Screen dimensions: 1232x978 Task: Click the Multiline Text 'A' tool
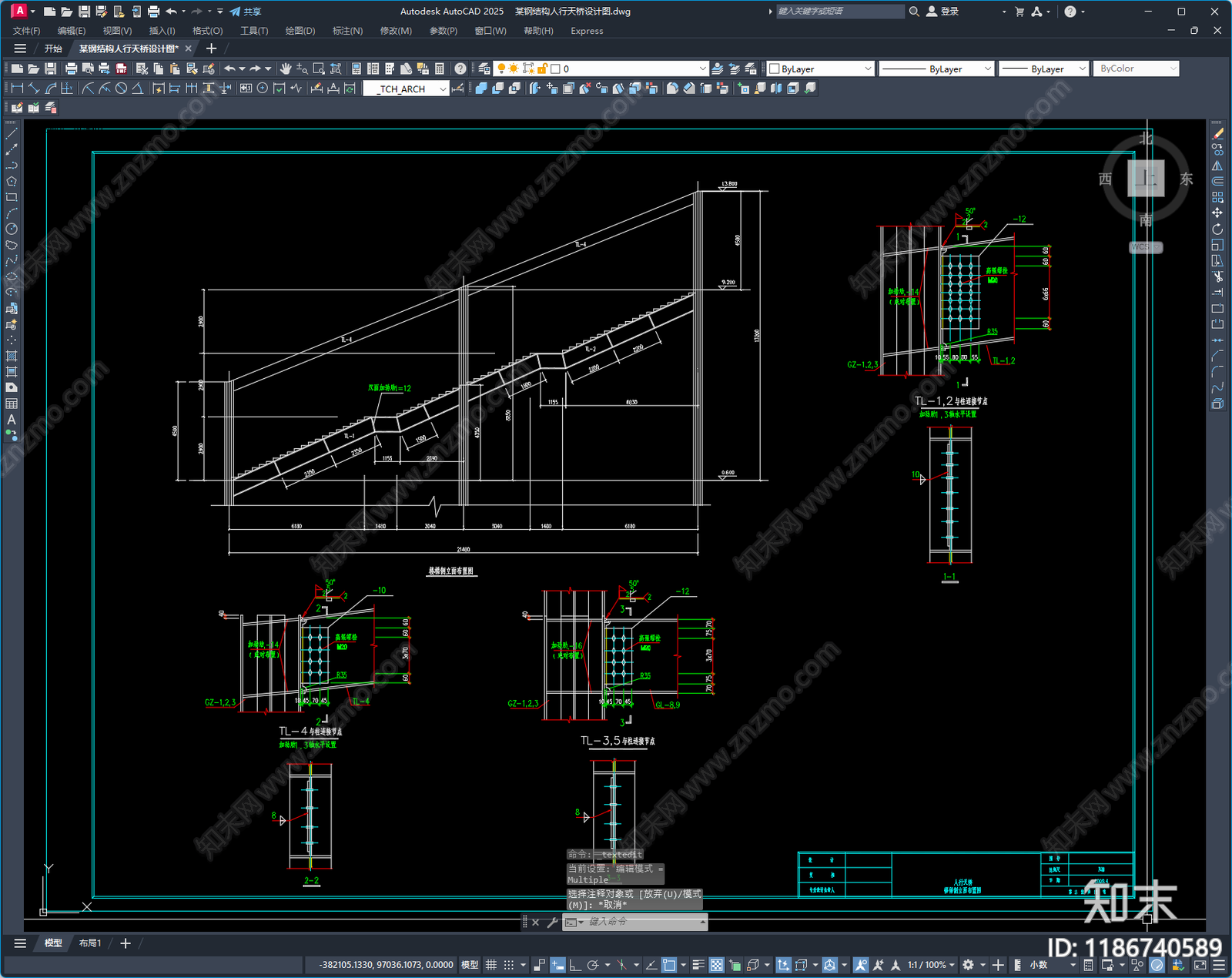pyautogui.click(x=12, y=420)
